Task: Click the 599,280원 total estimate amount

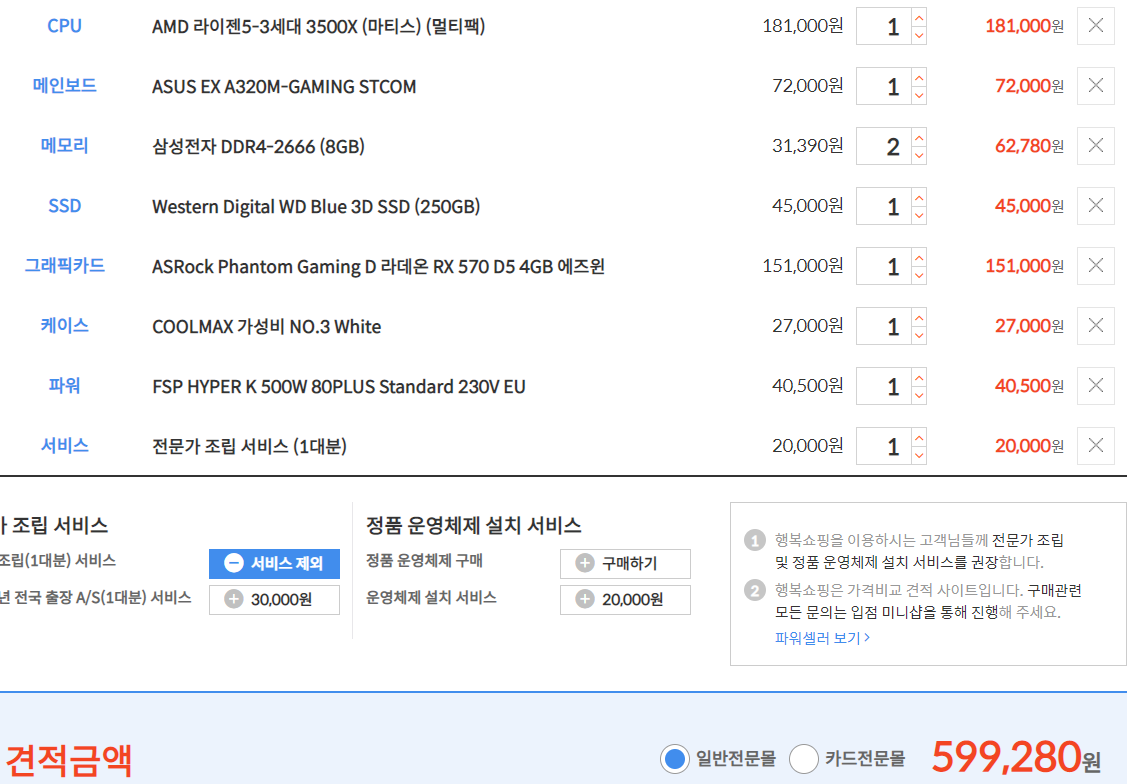Action: point(1016,757)
